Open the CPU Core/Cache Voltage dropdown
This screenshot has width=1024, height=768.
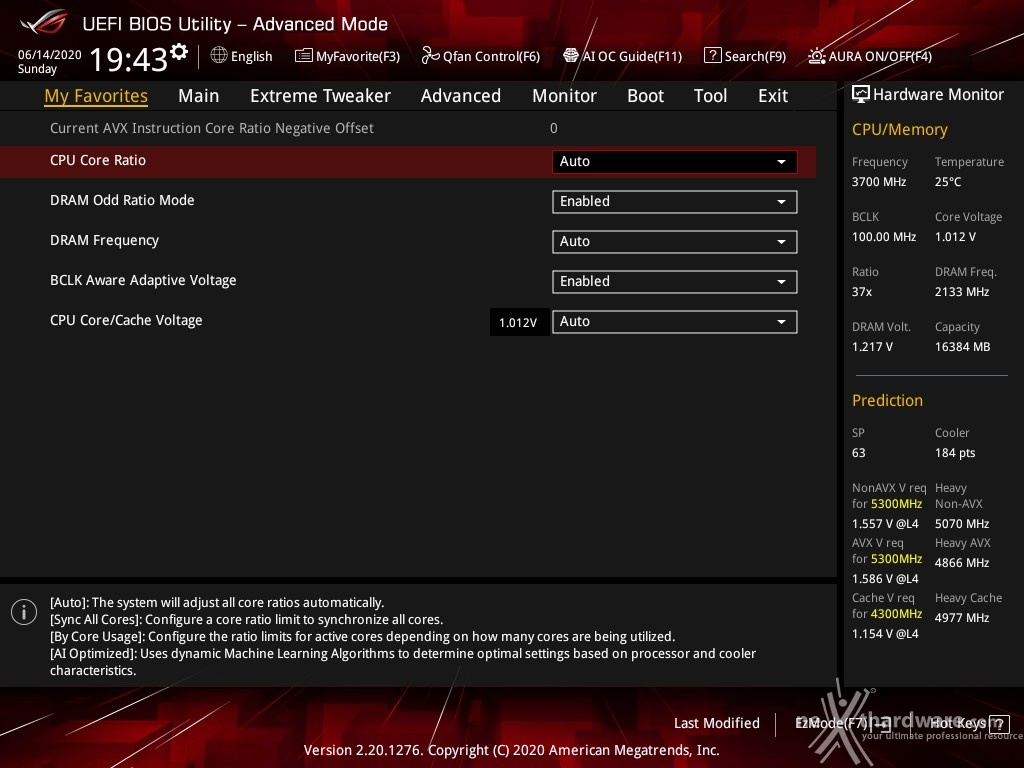[674, 321]
